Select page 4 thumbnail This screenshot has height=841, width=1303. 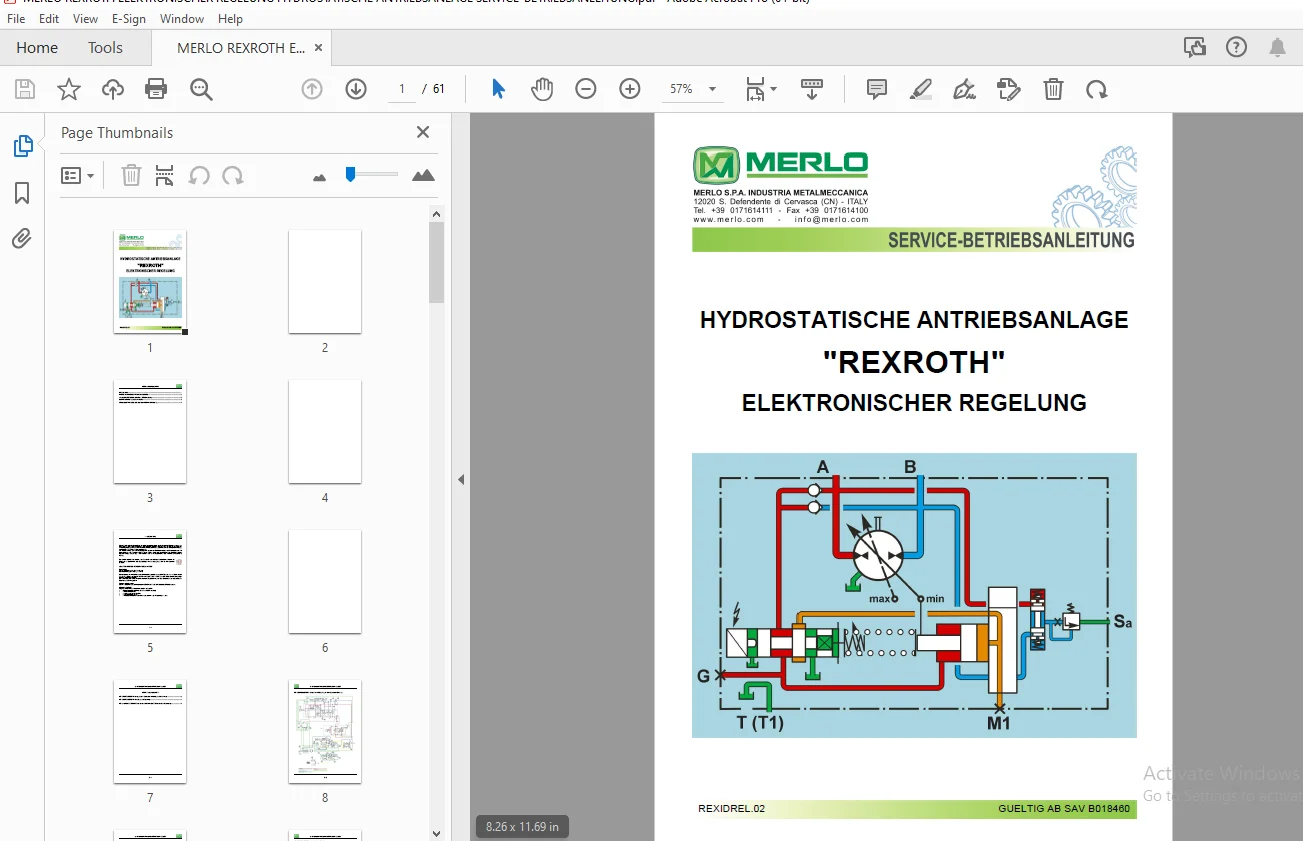click(x=325, y=432)
